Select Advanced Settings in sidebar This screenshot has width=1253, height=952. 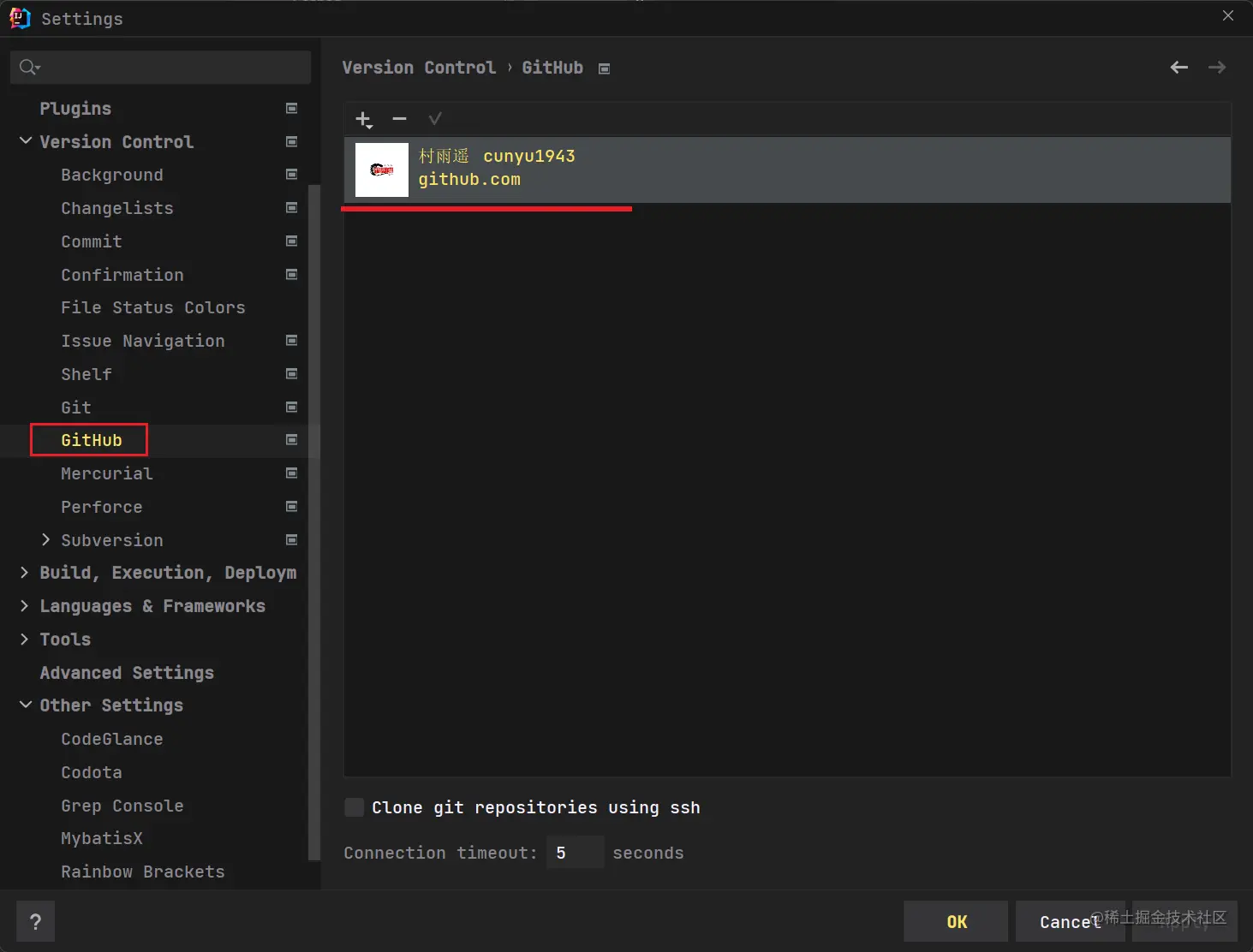click(x=127, y=673)
